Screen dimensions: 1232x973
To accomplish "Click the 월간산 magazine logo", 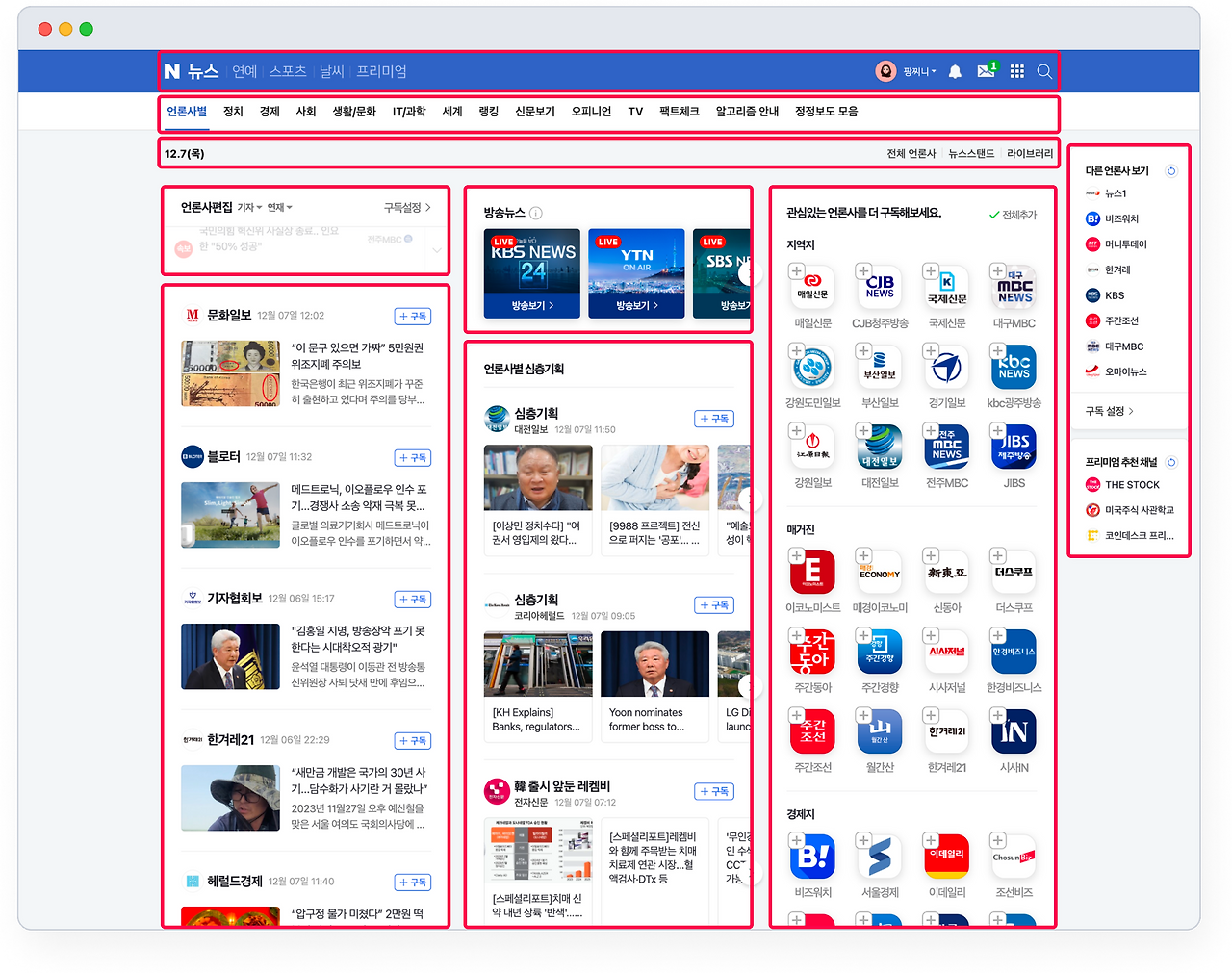I will tap(880, 732).
